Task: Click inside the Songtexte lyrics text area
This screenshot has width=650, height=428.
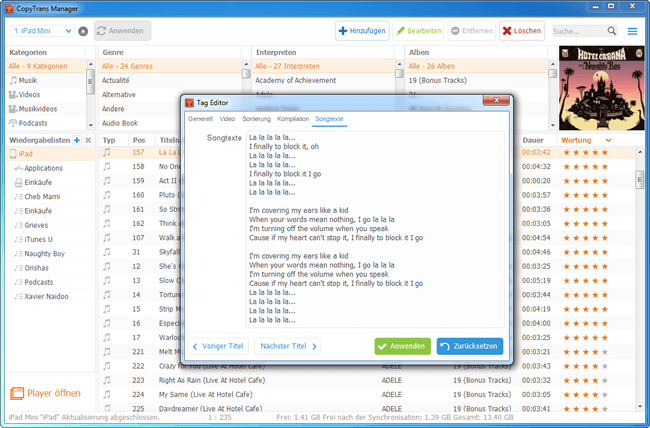Action: click(375, 229)
